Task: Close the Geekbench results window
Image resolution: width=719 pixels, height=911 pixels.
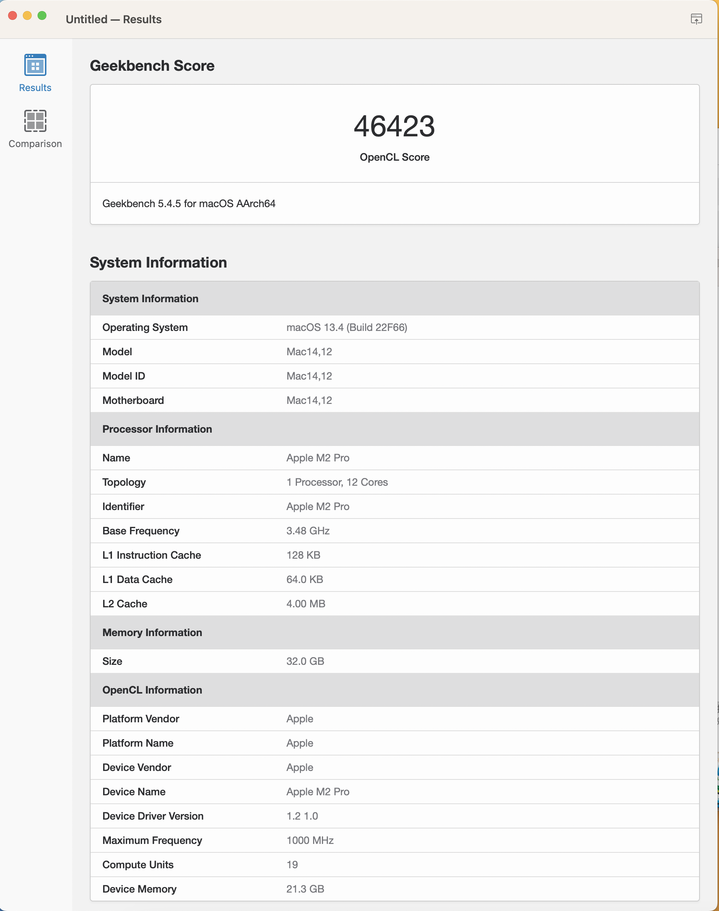Action: coord(12,16)
